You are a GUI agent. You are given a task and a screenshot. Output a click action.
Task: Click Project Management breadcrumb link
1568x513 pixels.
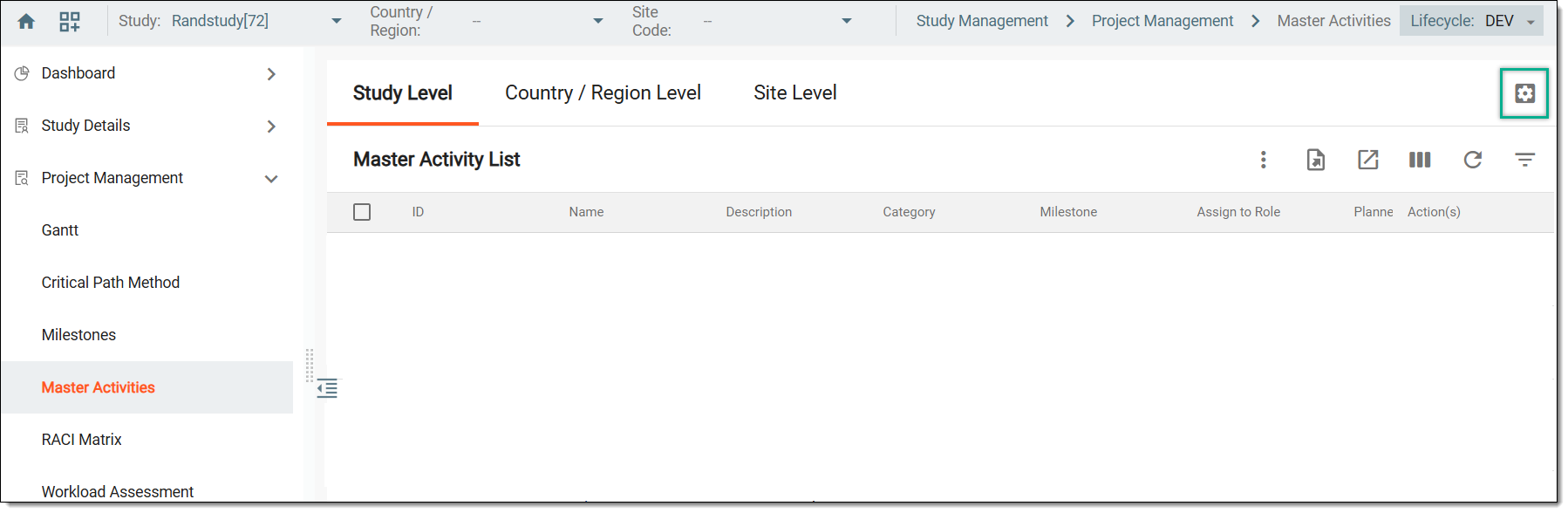(x=1162, y=21)
